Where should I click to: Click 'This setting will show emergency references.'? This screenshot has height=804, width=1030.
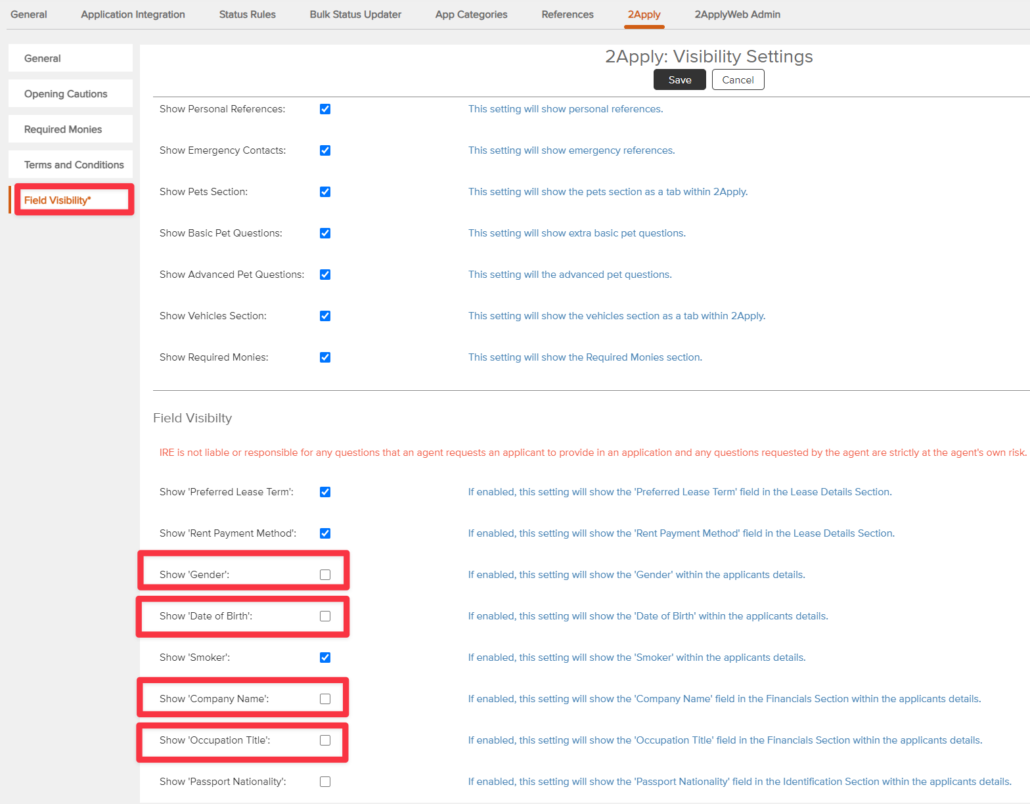point(571,150)
